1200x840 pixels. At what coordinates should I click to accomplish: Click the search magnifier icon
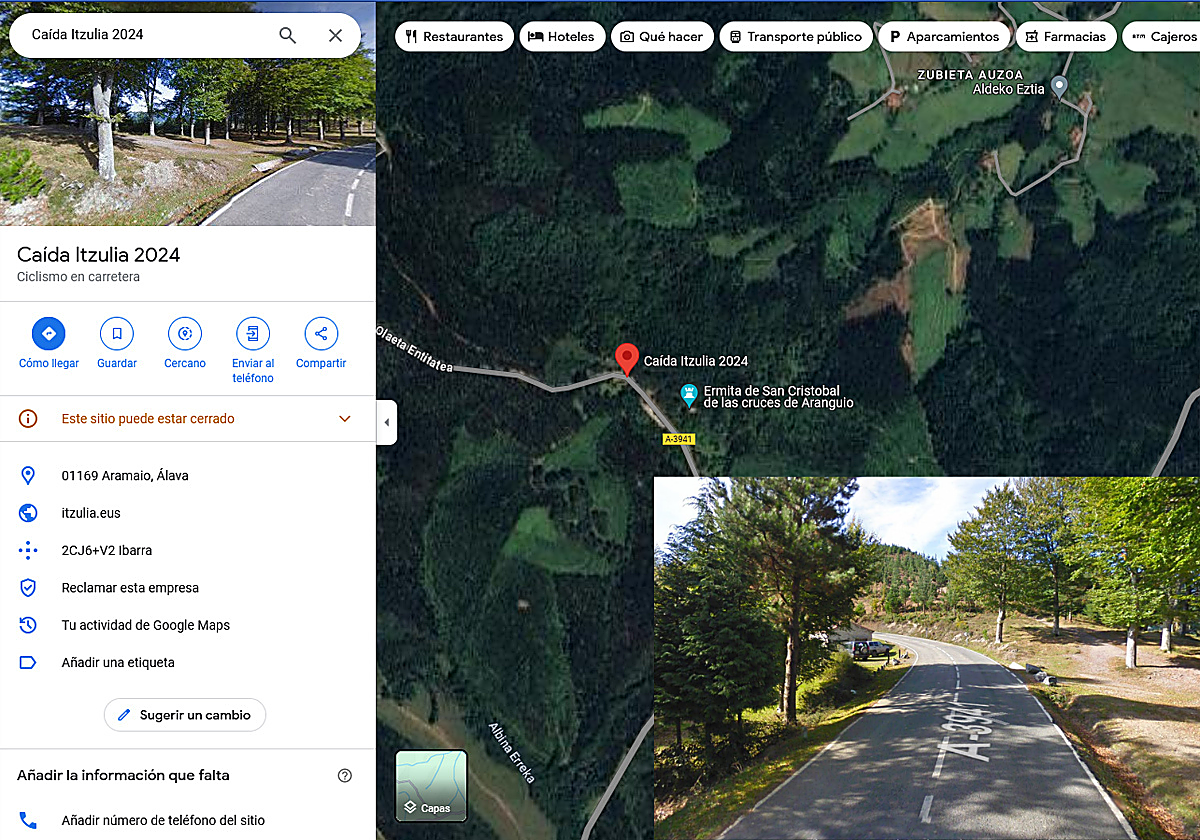[288, 35]
